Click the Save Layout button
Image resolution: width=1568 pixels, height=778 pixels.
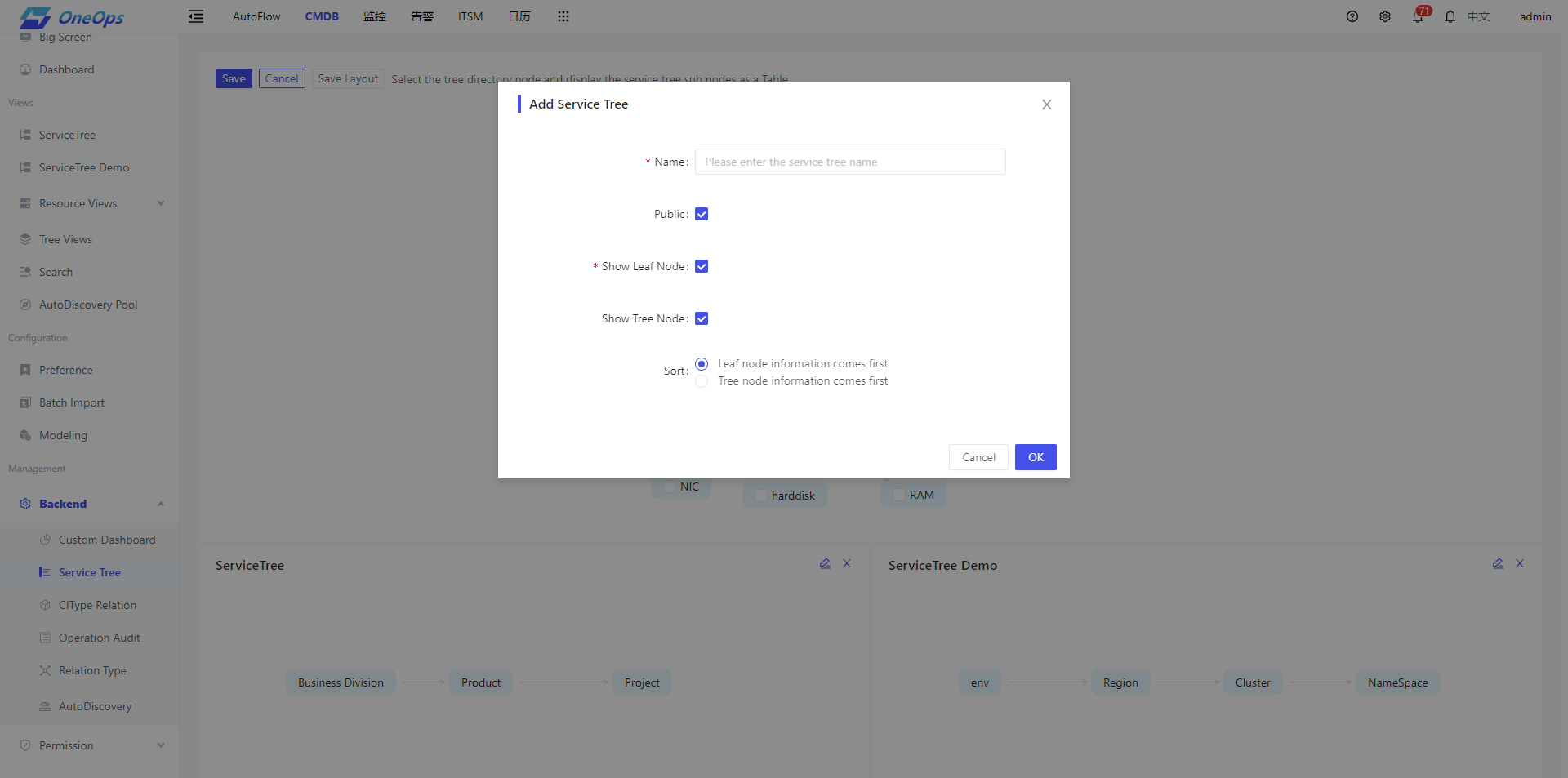click(348, 78)
